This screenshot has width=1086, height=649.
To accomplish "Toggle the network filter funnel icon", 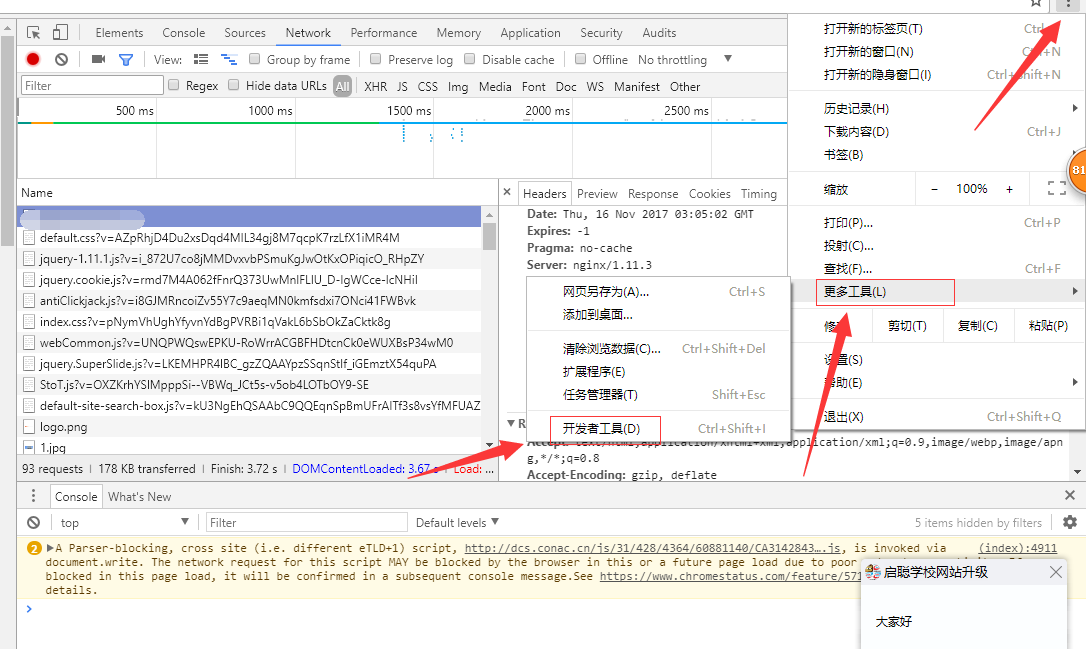I will click(x=126, y=60).
